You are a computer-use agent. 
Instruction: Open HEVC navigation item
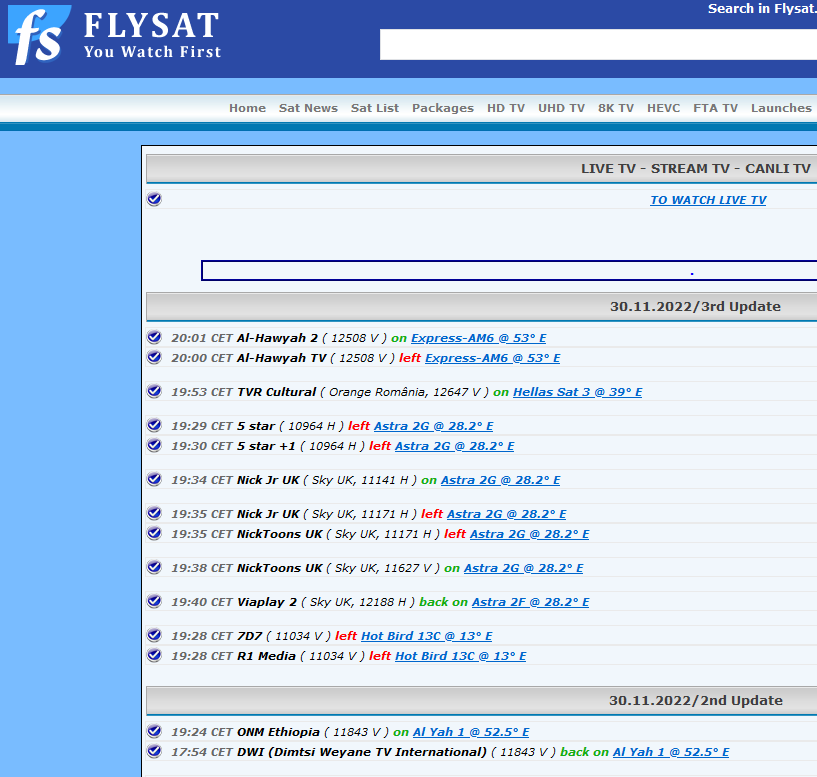tap(663, 108)
